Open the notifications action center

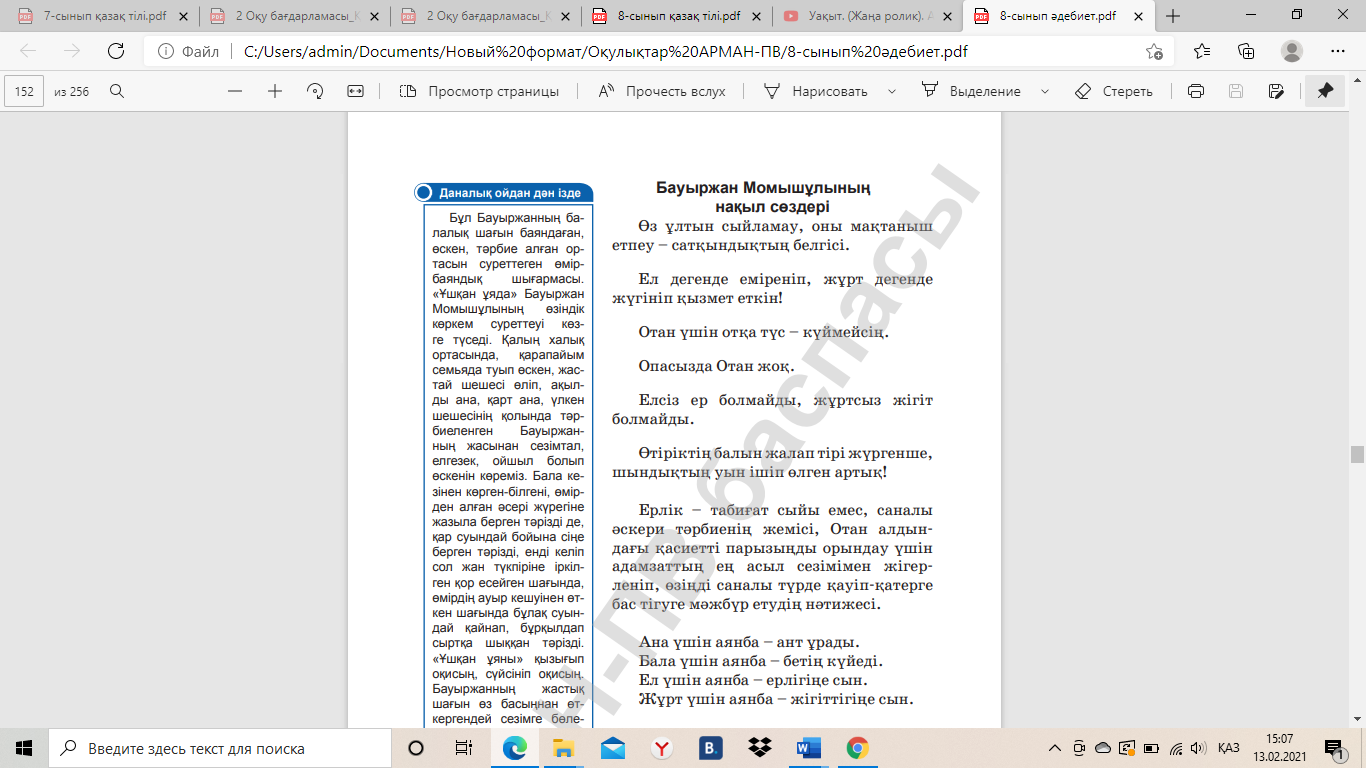pos(1333,748)
